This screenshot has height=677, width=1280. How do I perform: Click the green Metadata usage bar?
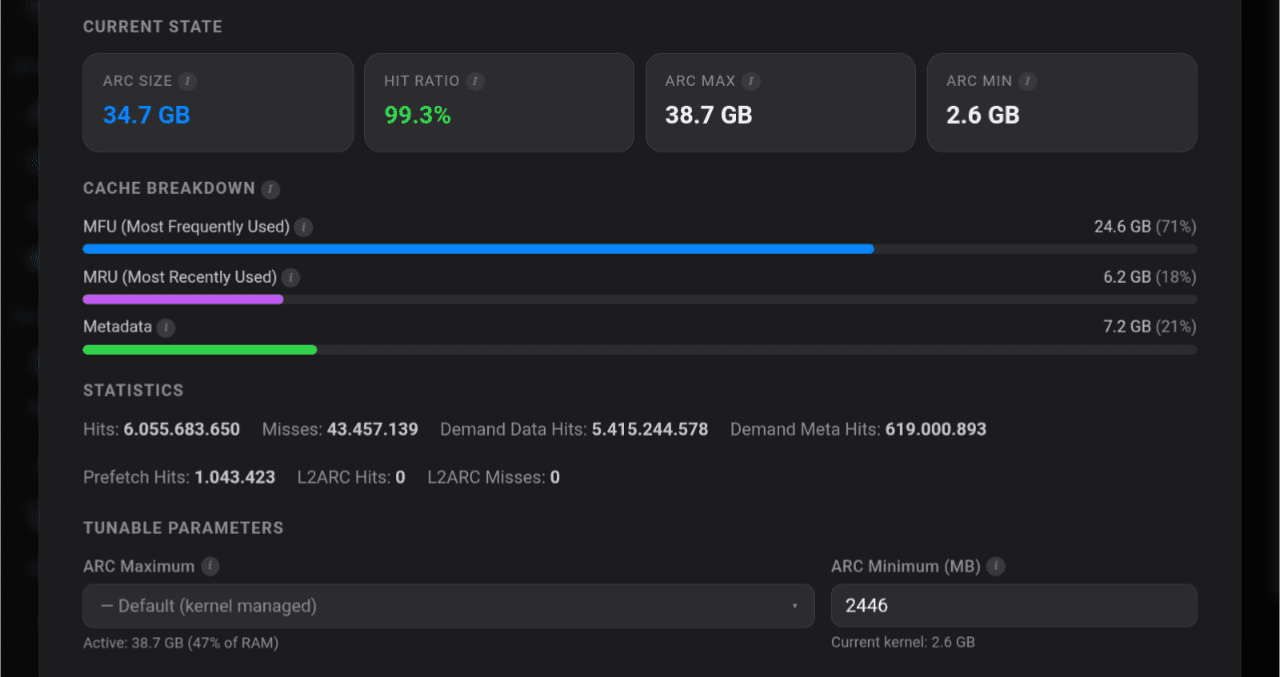click(200, 349)
